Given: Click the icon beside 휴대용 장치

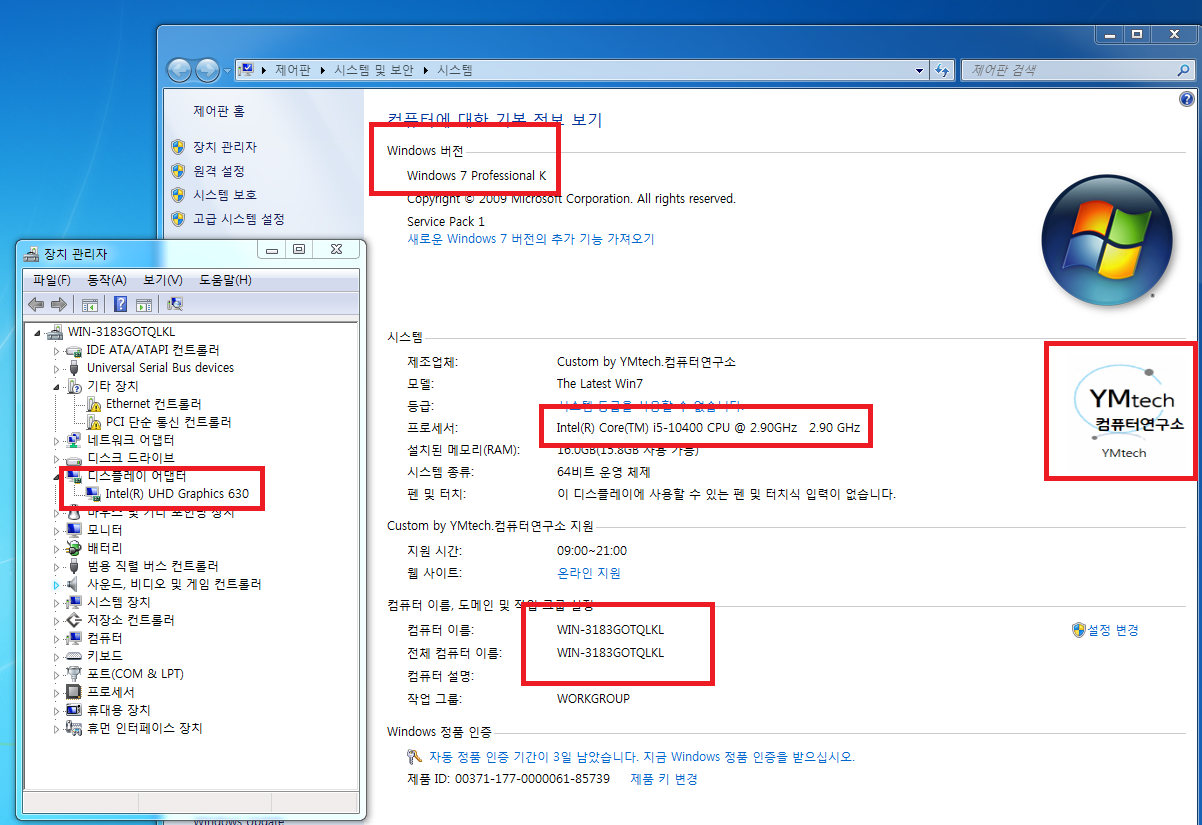Looking at the screenshot, I should [x=74, y=710].
